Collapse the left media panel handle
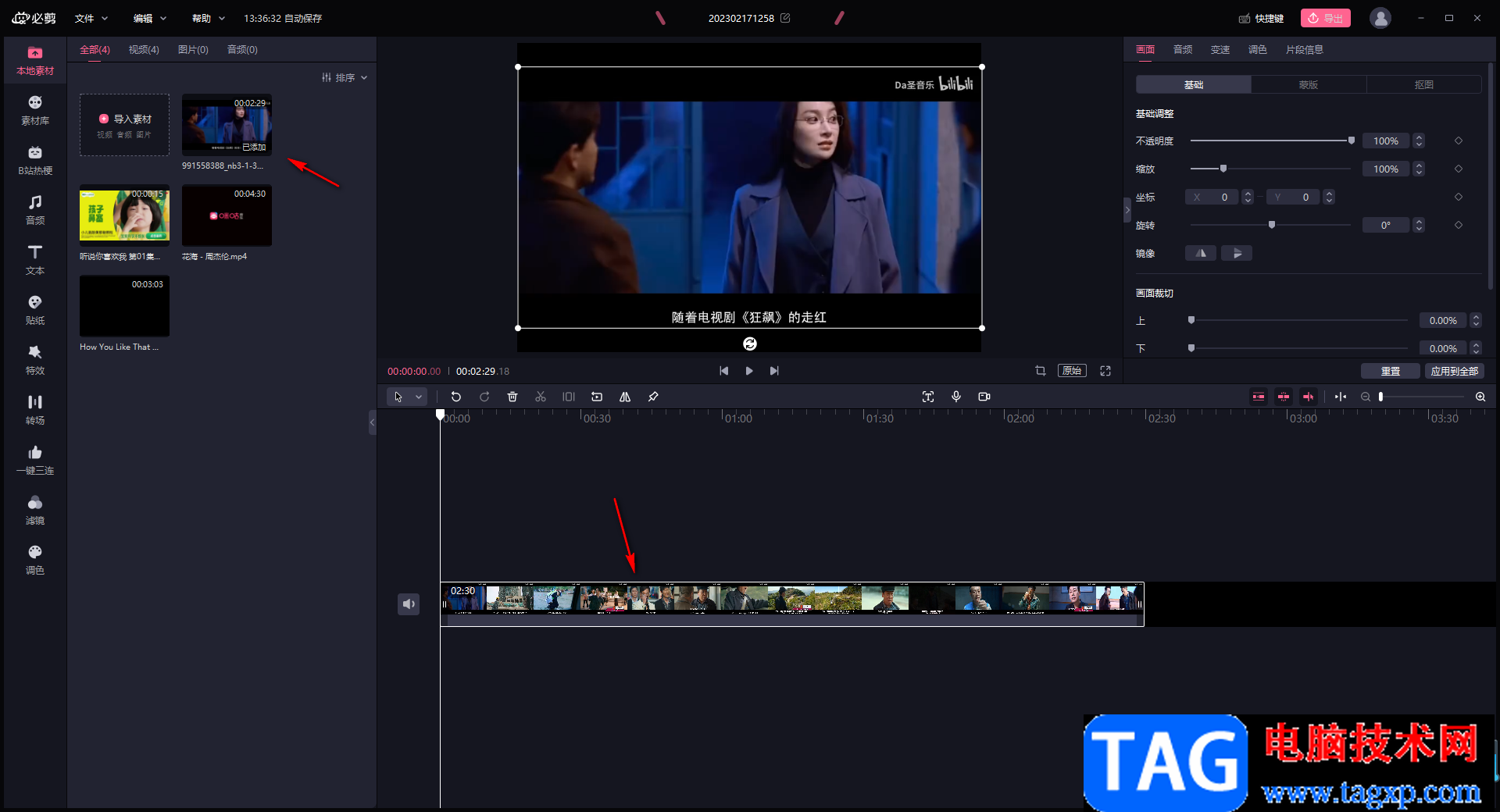1500x812 pixels. [373, 422]
